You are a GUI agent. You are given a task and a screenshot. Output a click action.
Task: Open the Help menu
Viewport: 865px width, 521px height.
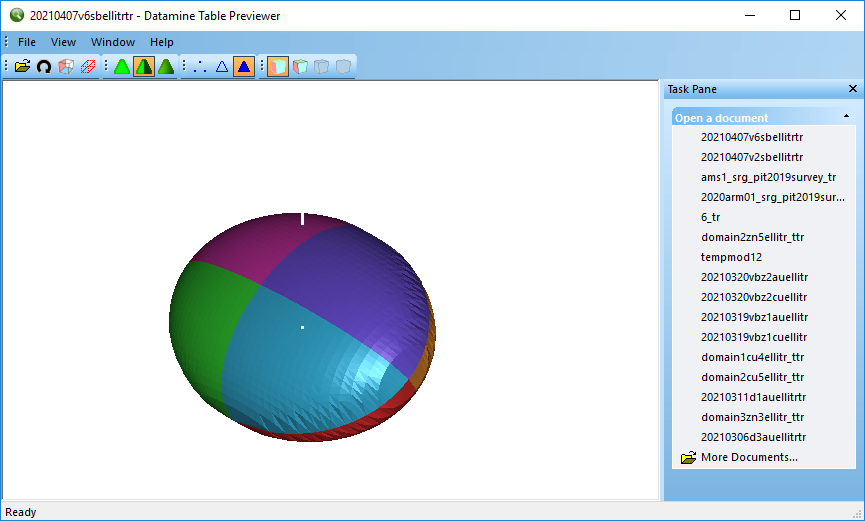(162, 42)
